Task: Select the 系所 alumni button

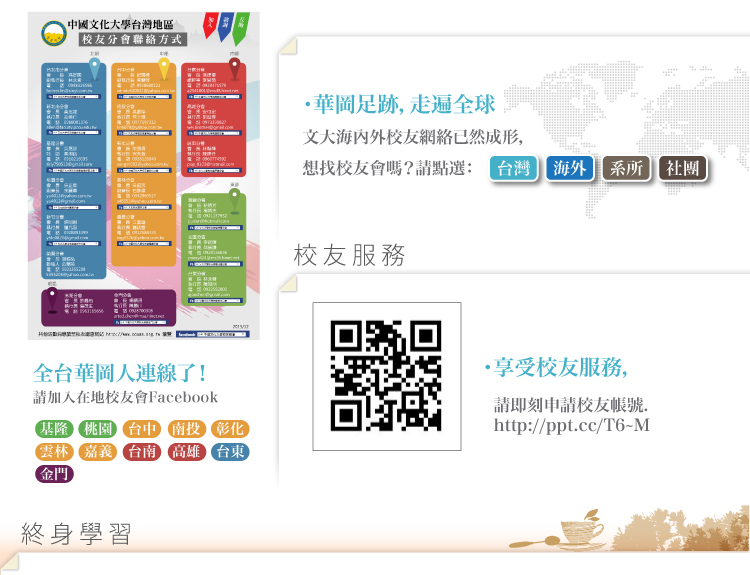Action: click(x=626, y=168)
